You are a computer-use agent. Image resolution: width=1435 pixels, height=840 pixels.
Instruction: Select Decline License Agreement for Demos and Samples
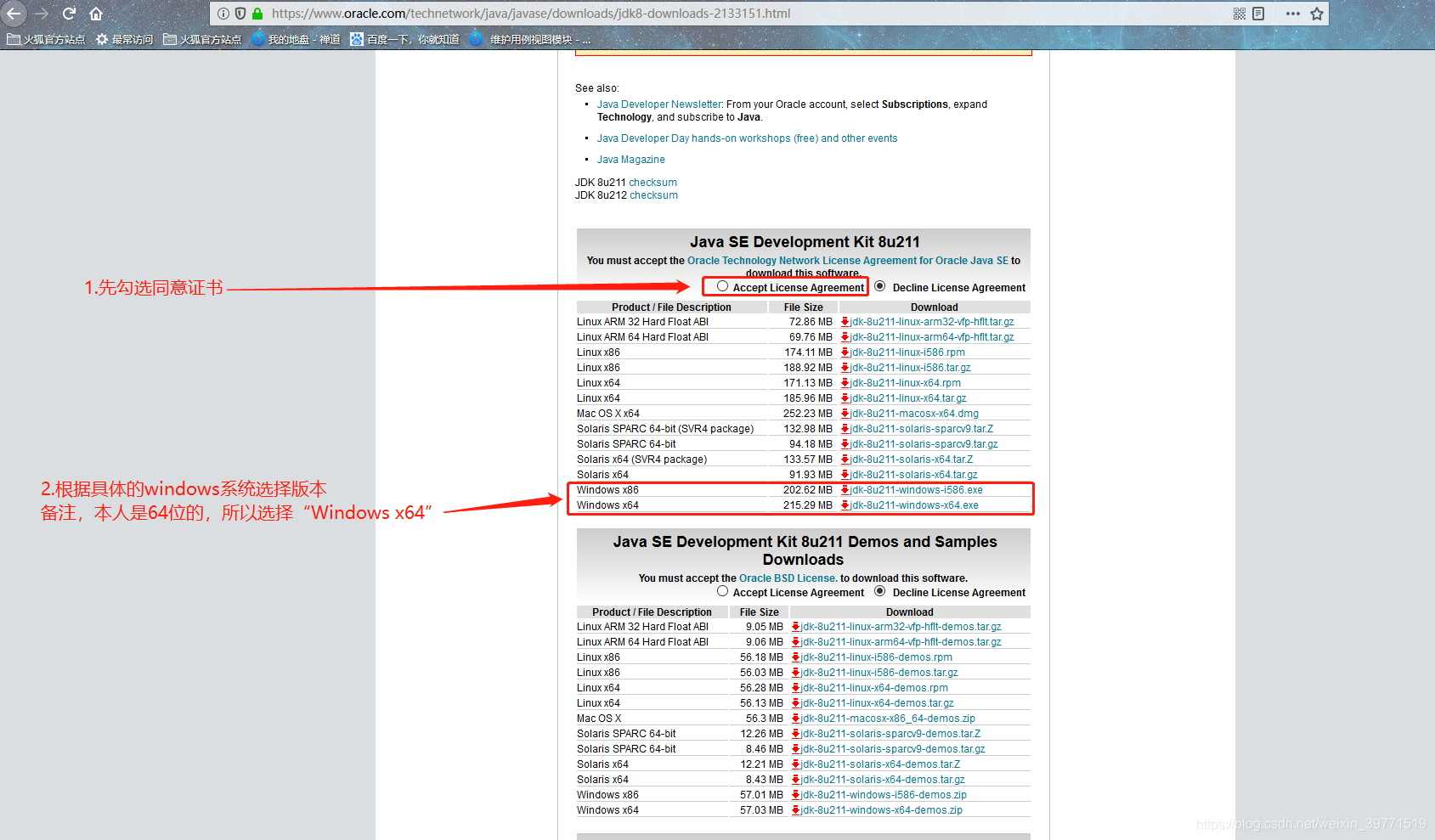click(879, 591)
